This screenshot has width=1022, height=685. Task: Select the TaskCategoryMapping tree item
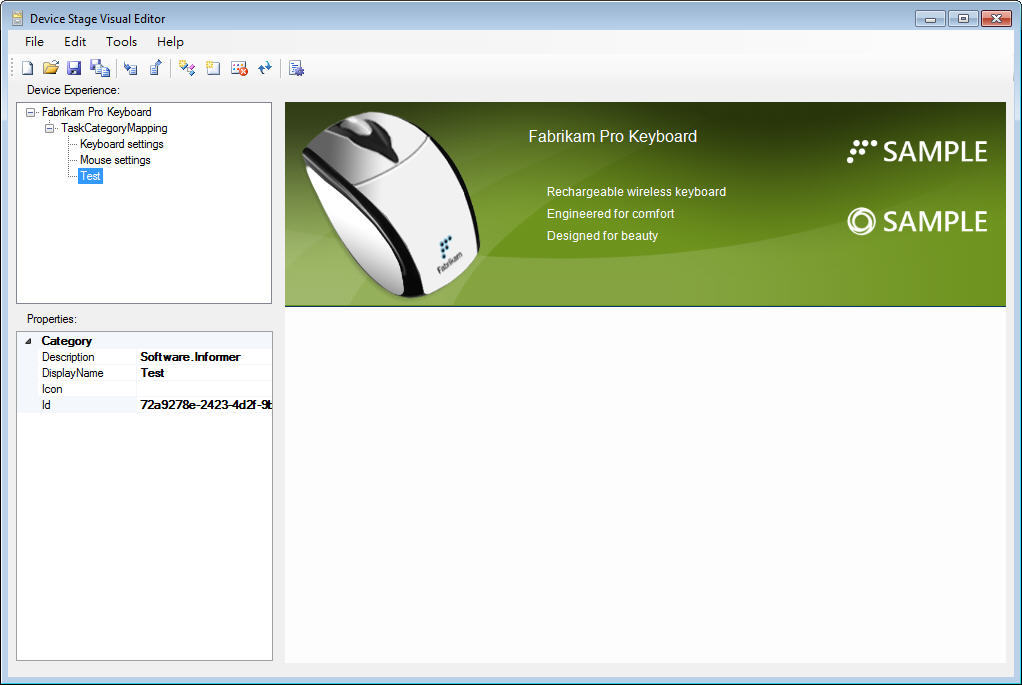coord(114,128)
